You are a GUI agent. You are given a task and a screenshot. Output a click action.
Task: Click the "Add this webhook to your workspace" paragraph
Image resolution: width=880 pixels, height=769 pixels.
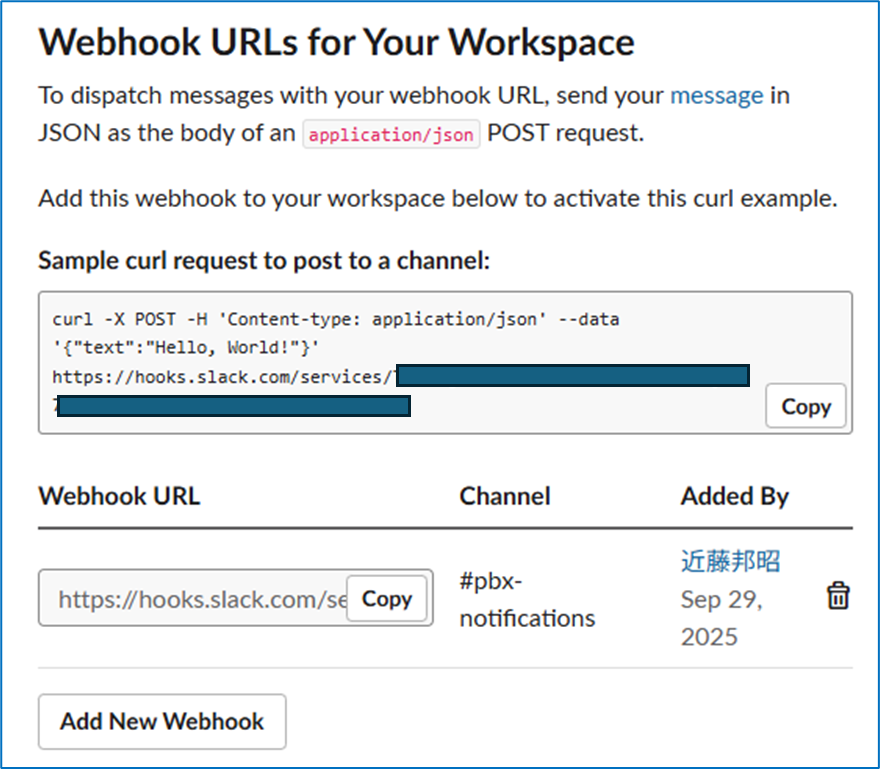click(437, 198)
